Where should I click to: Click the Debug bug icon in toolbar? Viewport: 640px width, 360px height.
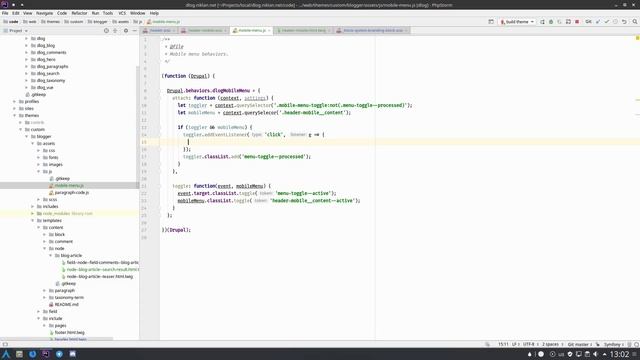pyautogui.click(x=551, y=22)
